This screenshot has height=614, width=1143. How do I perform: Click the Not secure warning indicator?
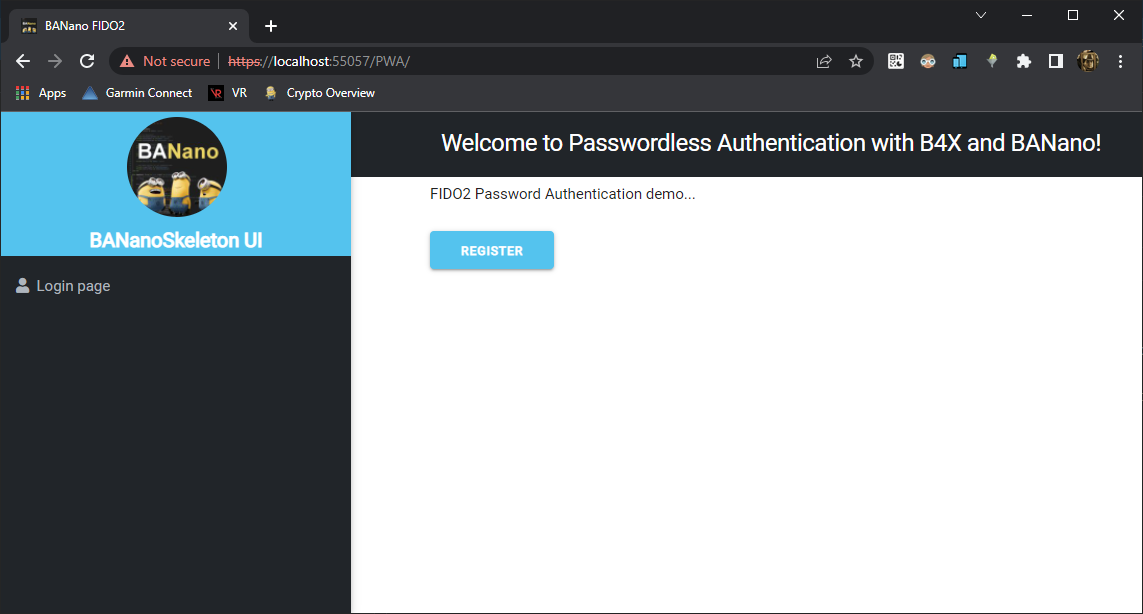pos(165,61)
